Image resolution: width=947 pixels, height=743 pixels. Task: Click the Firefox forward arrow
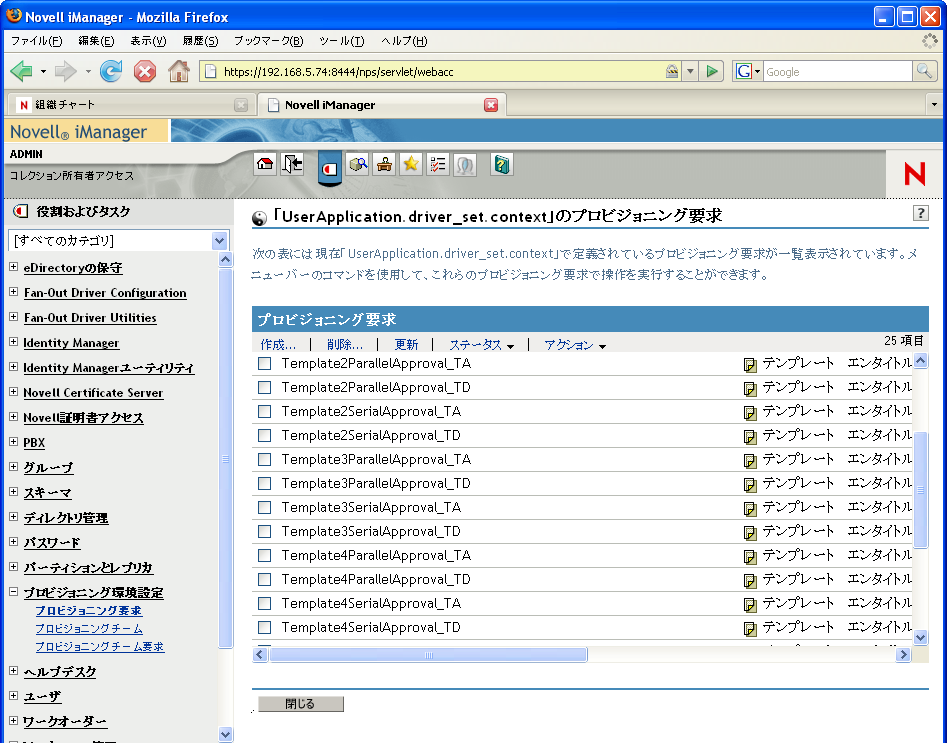pos(65,71)
